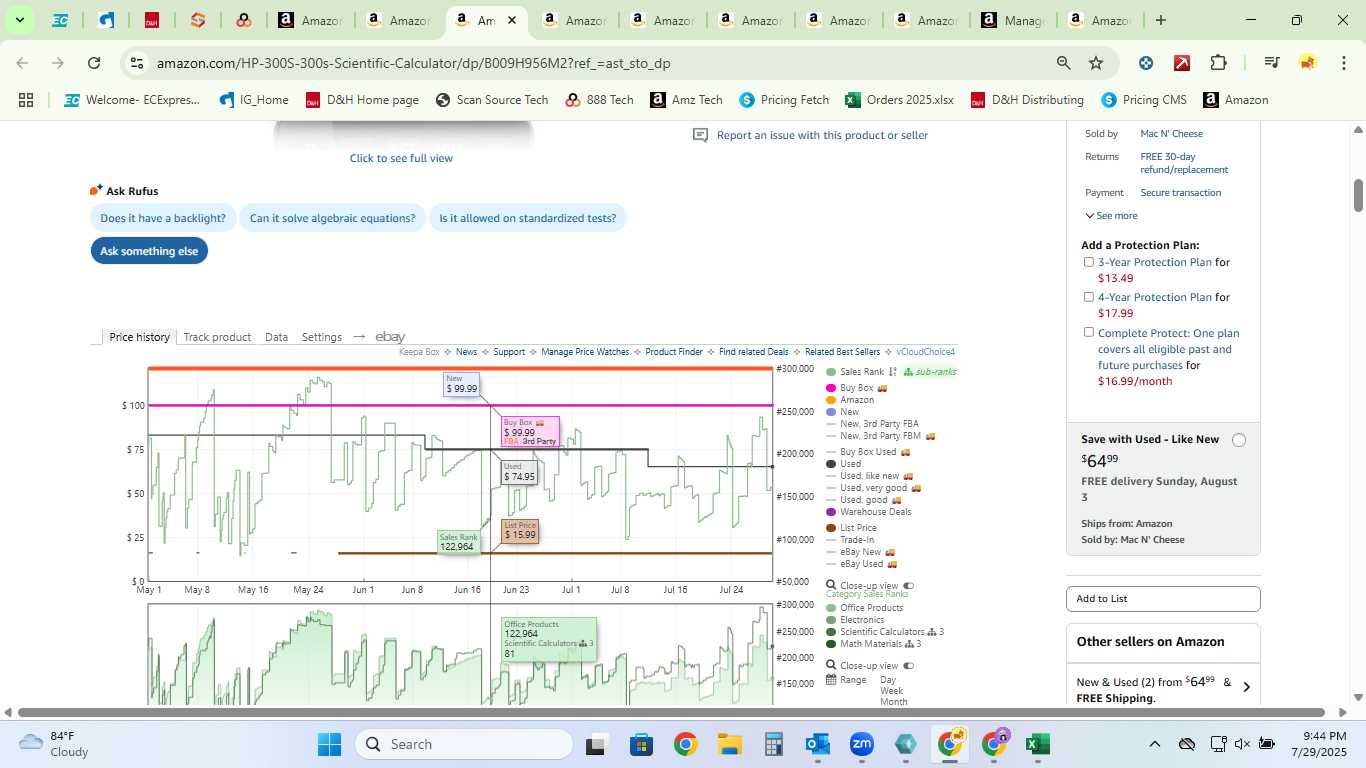Open a new browser tab with plus icon
1366x768 pixels.
point(1160,20)
